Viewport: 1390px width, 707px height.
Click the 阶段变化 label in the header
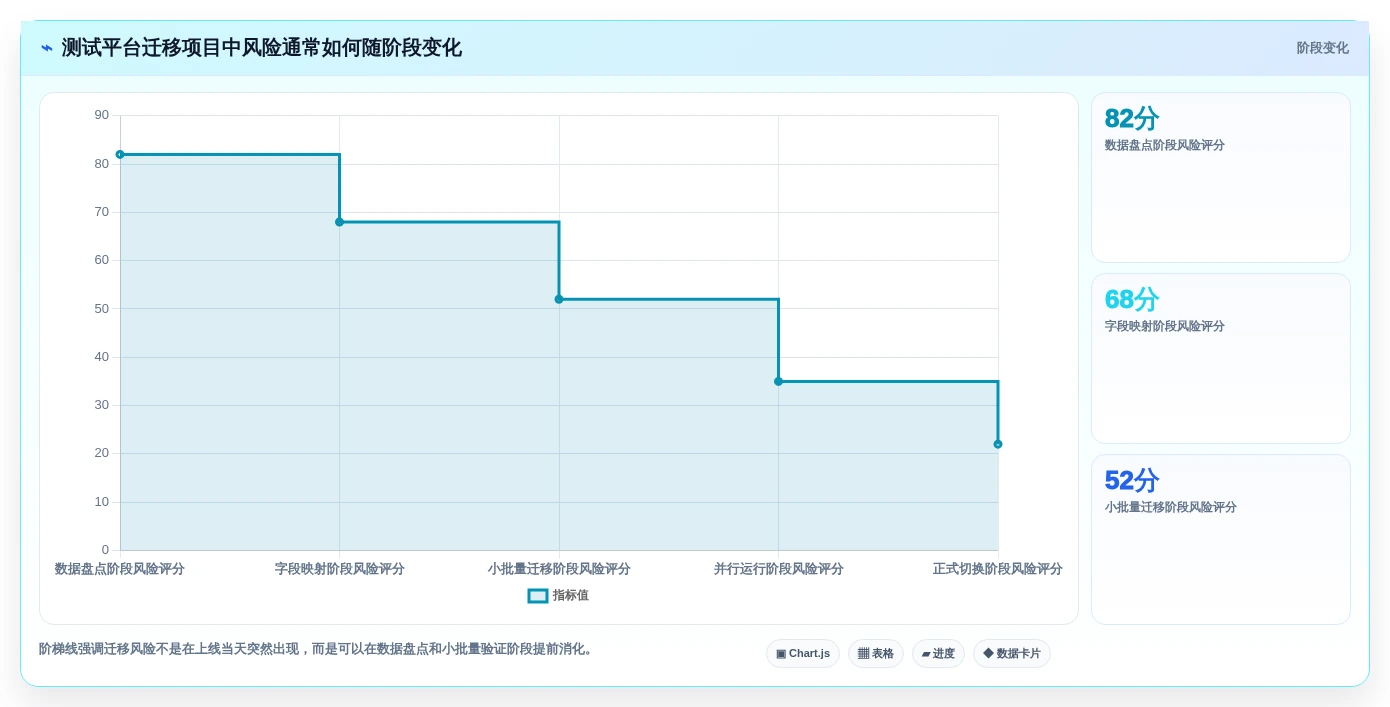[1322, 48]
